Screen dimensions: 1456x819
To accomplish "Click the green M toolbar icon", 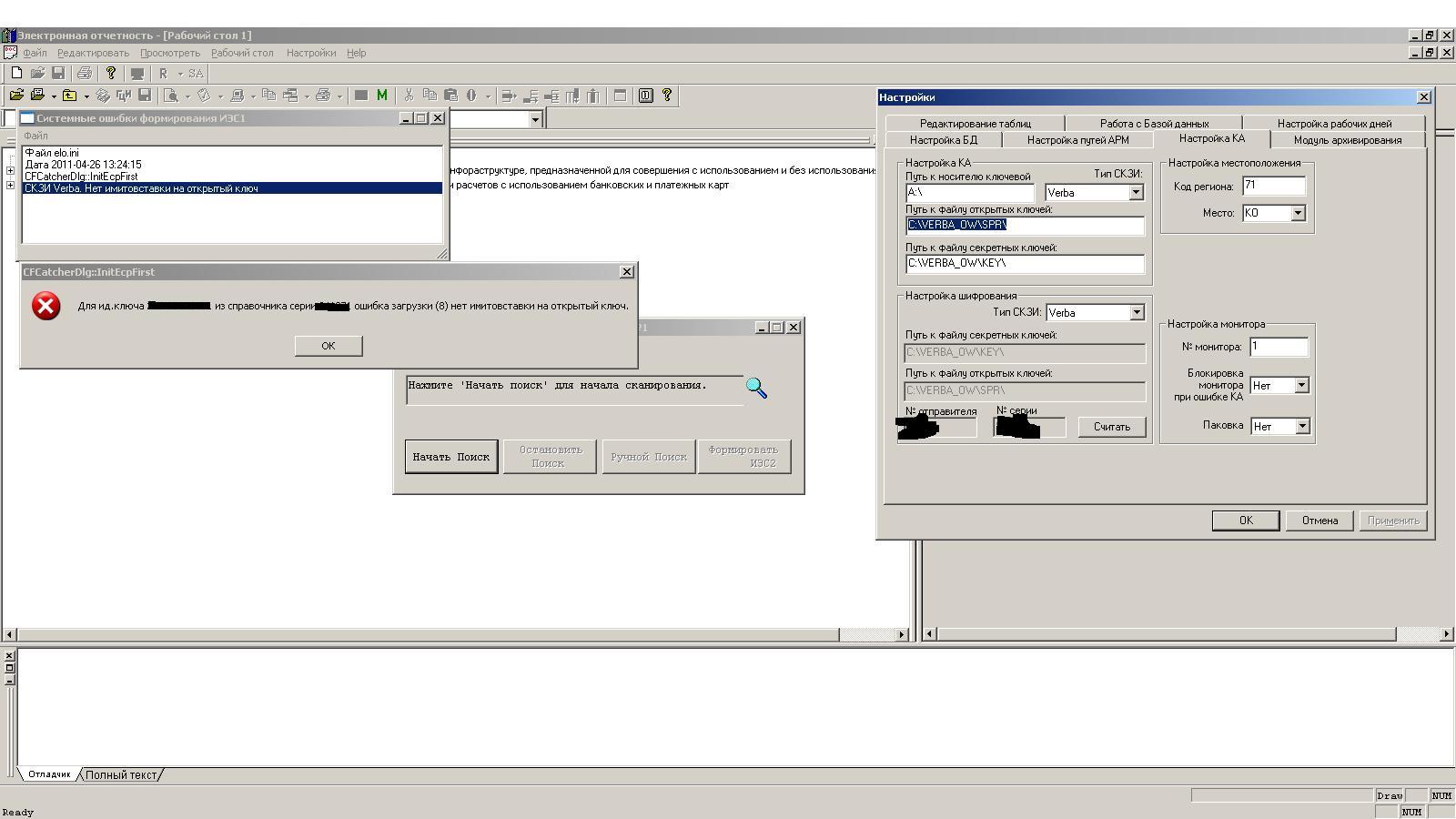I will point(381,96).
